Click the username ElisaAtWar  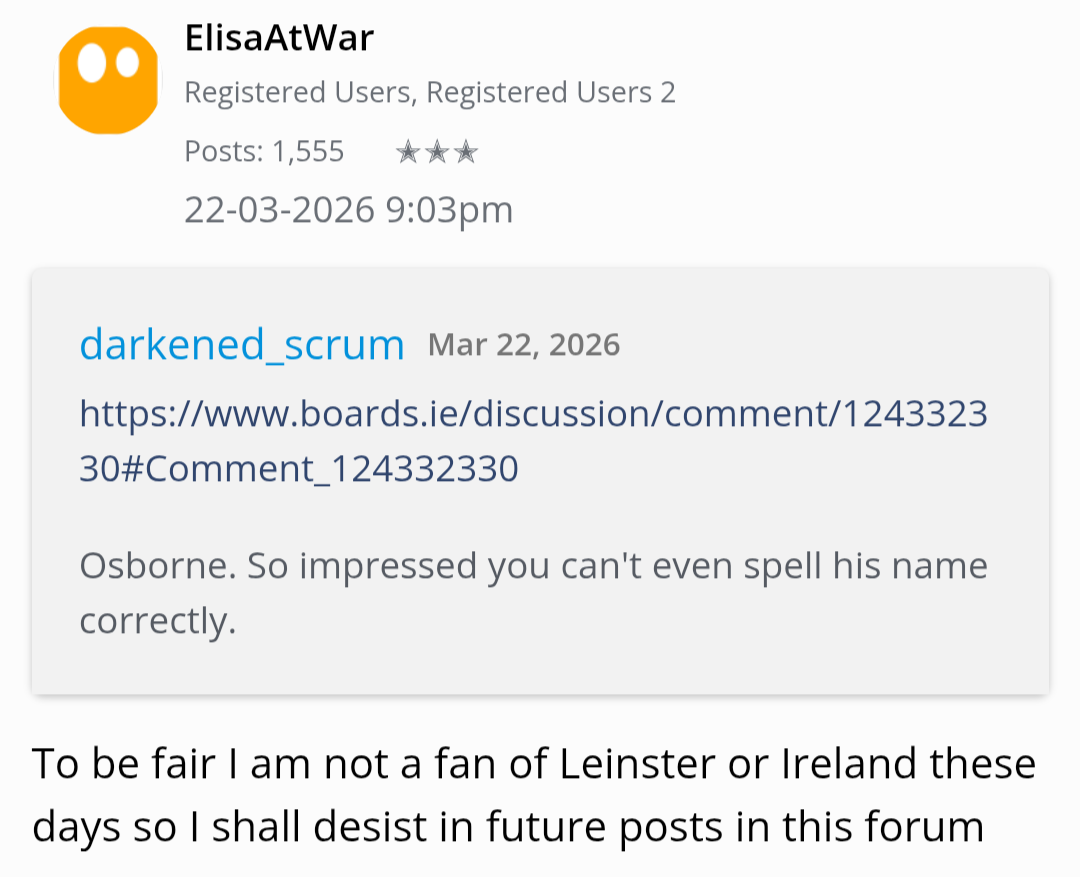(280, 38)
